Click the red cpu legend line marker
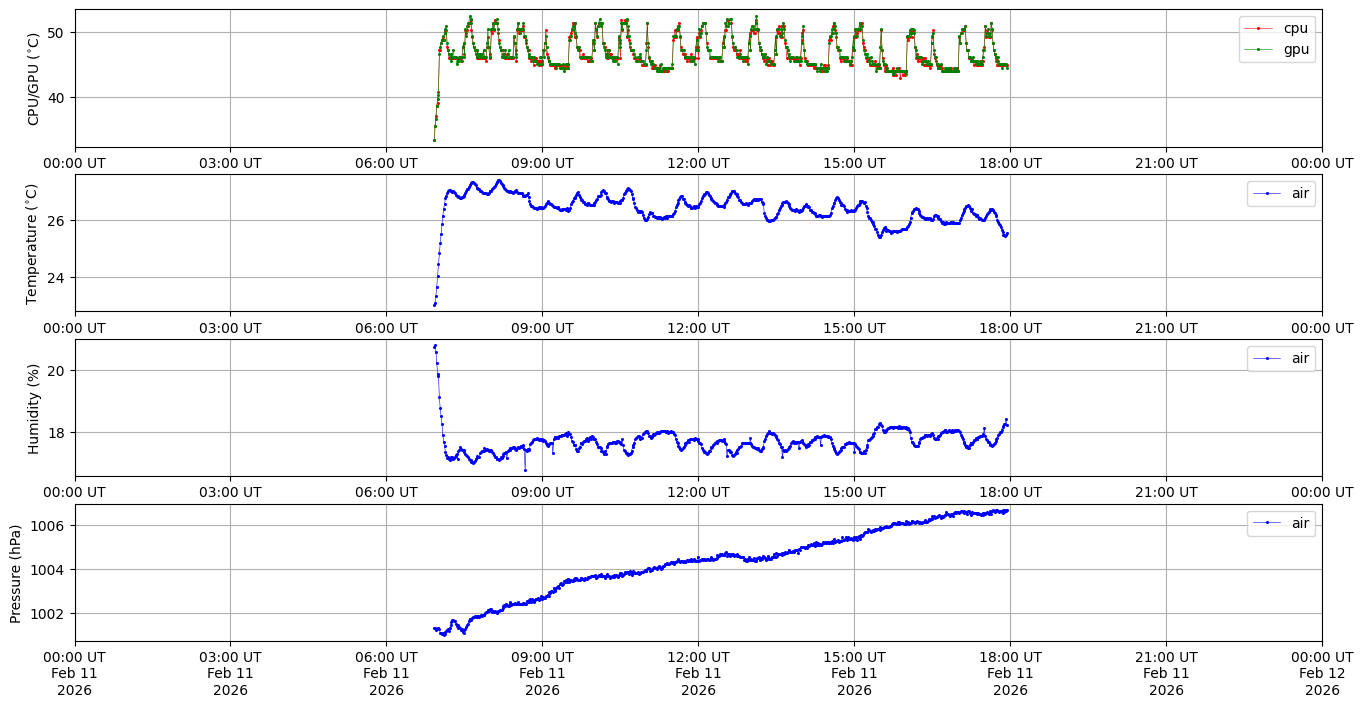The image size is (1363, 707). tap(1258, 29)
